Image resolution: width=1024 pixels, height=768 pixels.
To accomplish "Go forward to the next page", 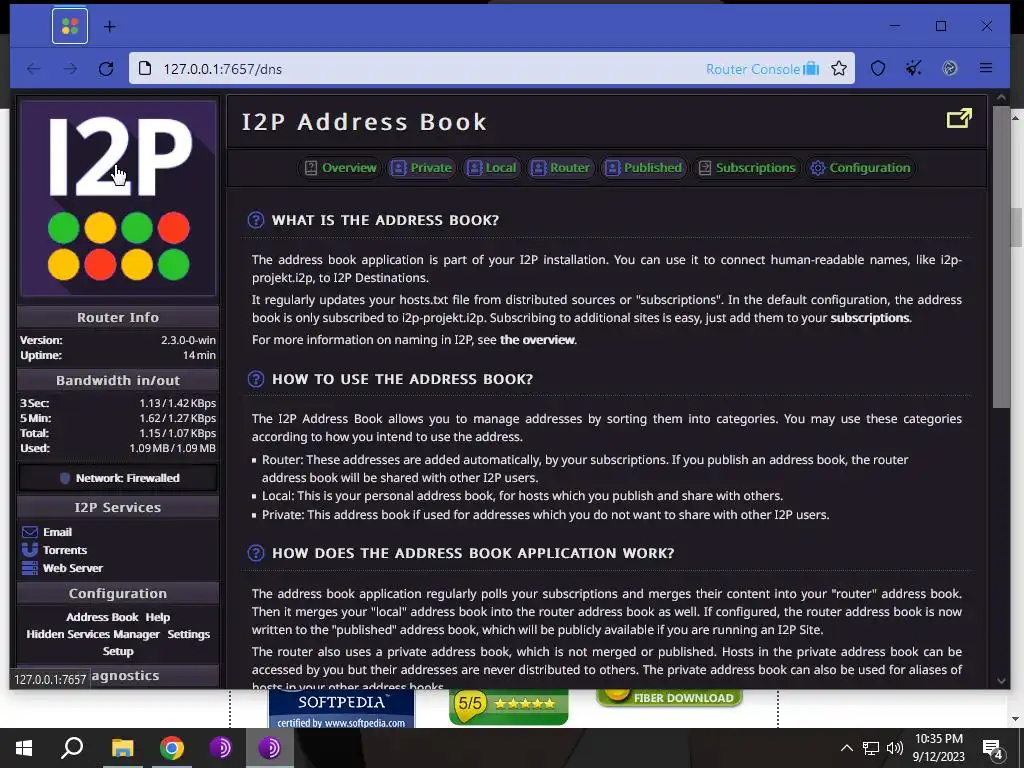I will [x=70, y=69].
